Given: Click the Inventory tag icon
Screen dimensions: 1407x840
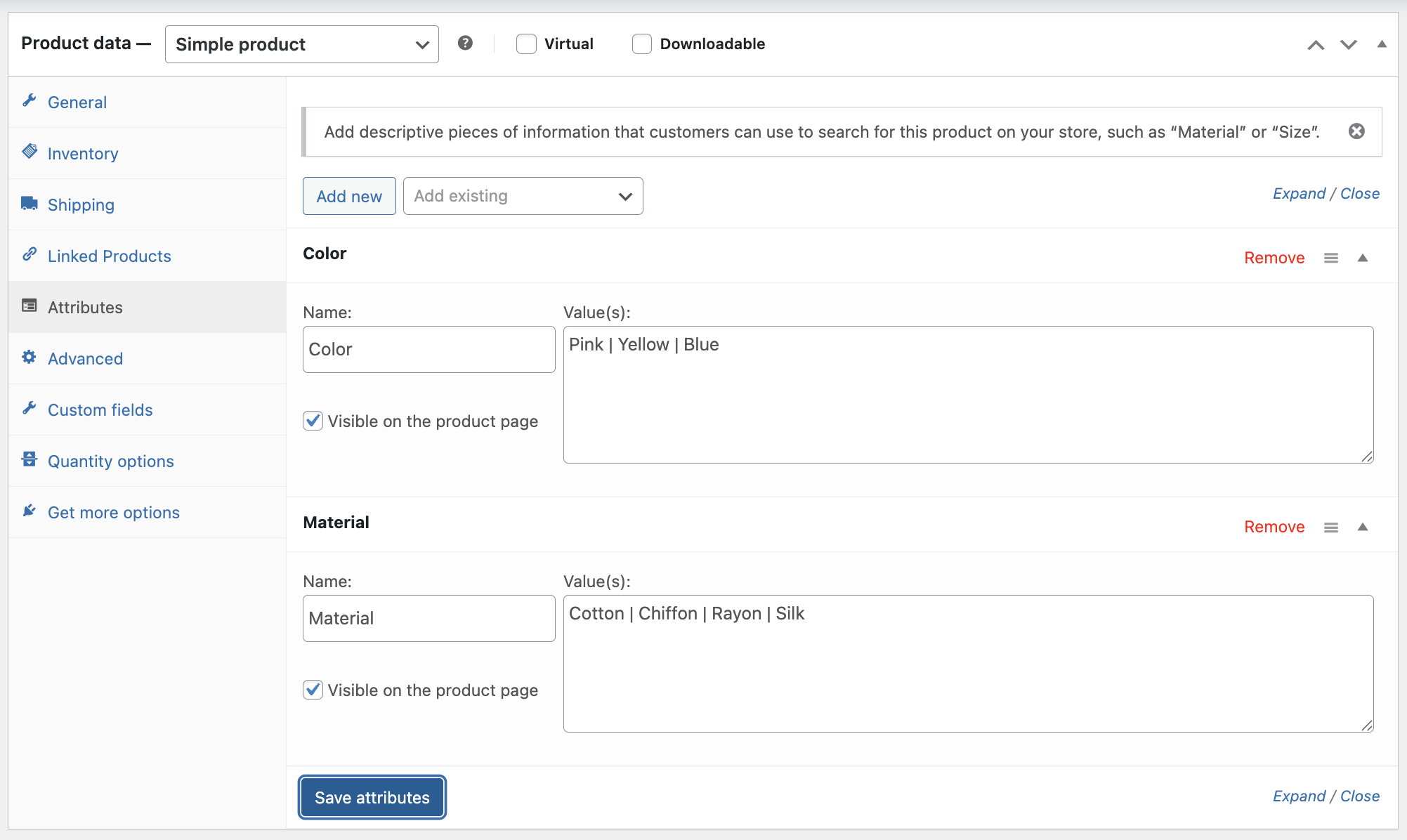Looking at the screenshot, I should tap(30, 152).
